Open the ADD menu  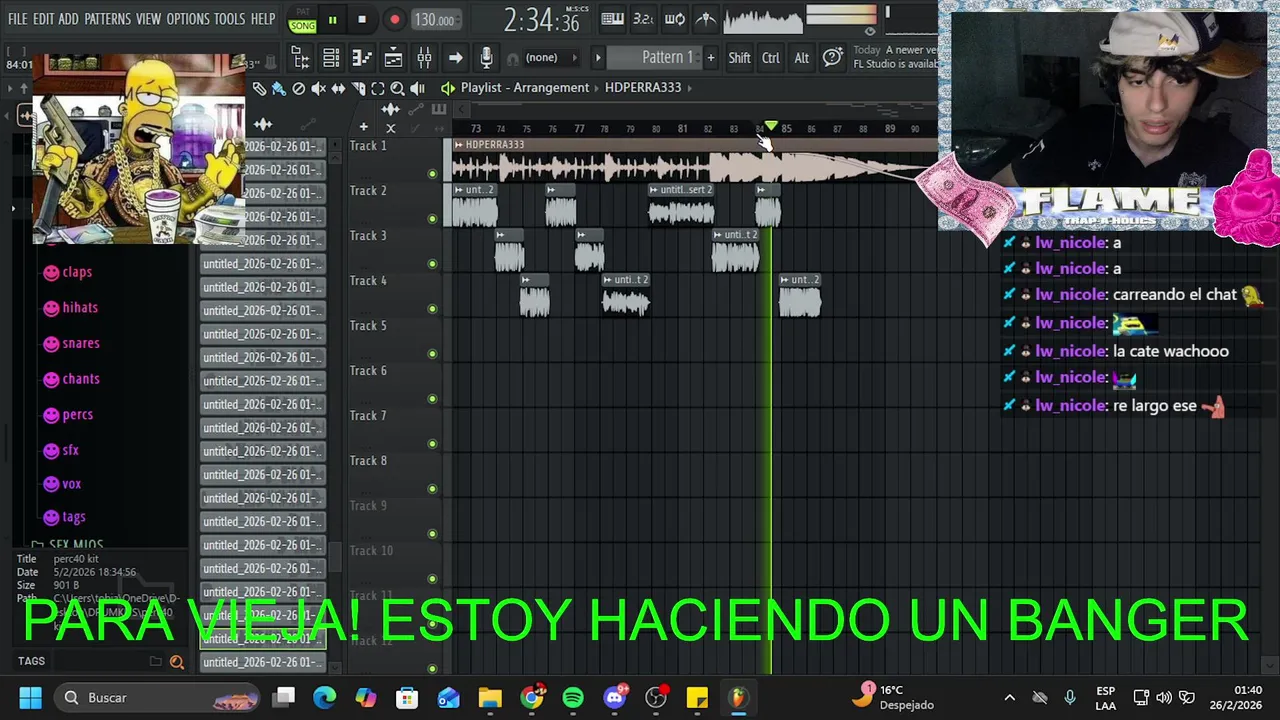68,19
